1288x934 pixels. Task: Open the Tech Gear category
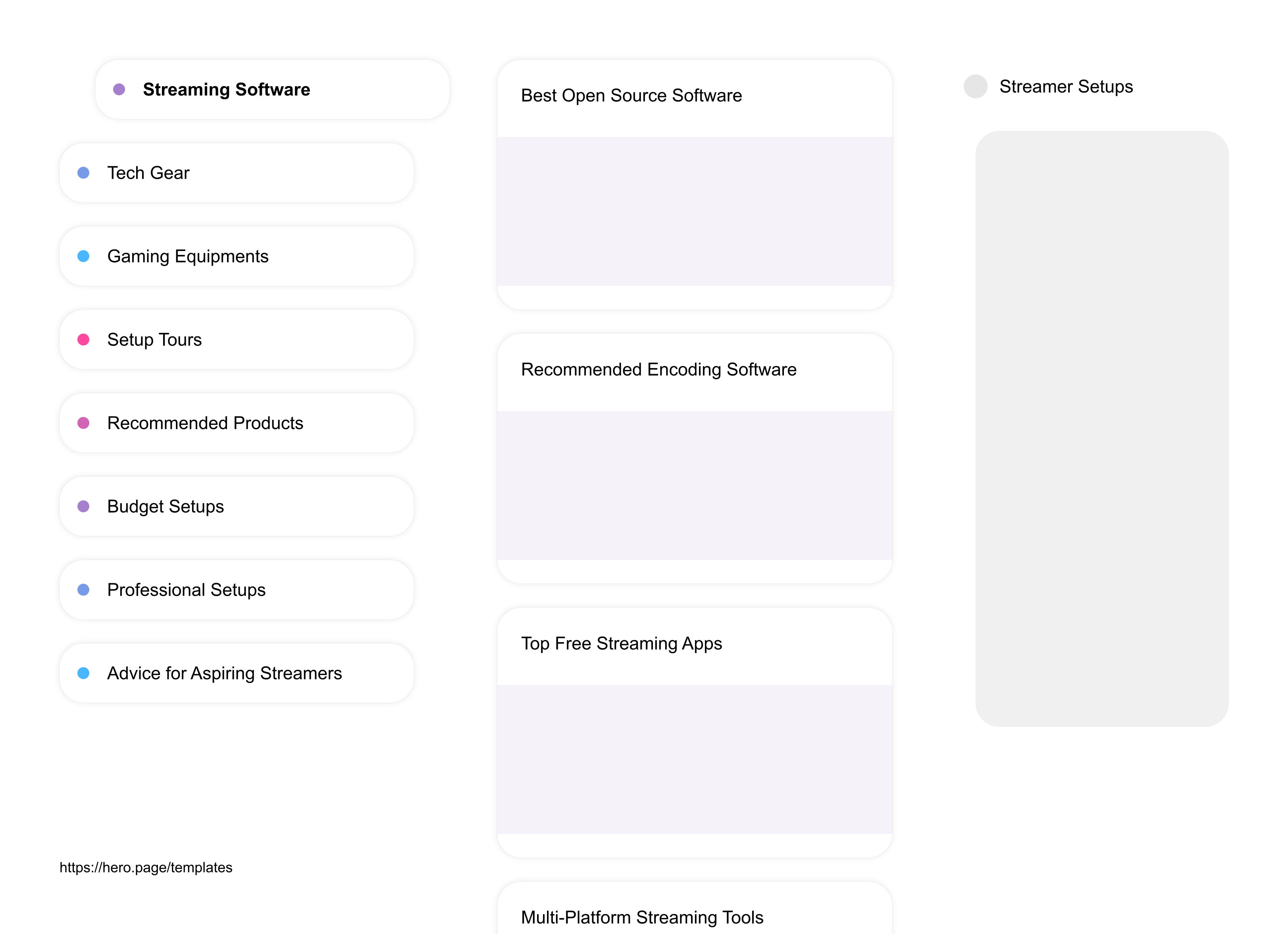tap(148, 172)
